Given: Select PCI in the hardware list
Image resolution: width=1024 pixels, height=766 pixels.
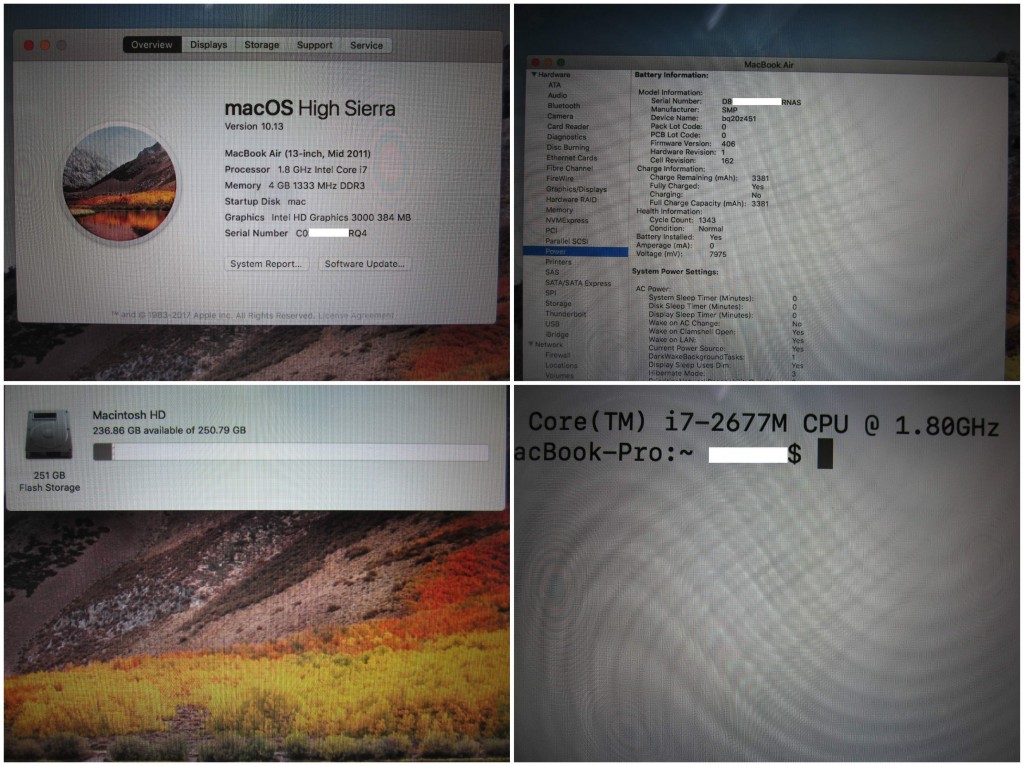Looking at the screenshot, I should [x=552, y=231].
